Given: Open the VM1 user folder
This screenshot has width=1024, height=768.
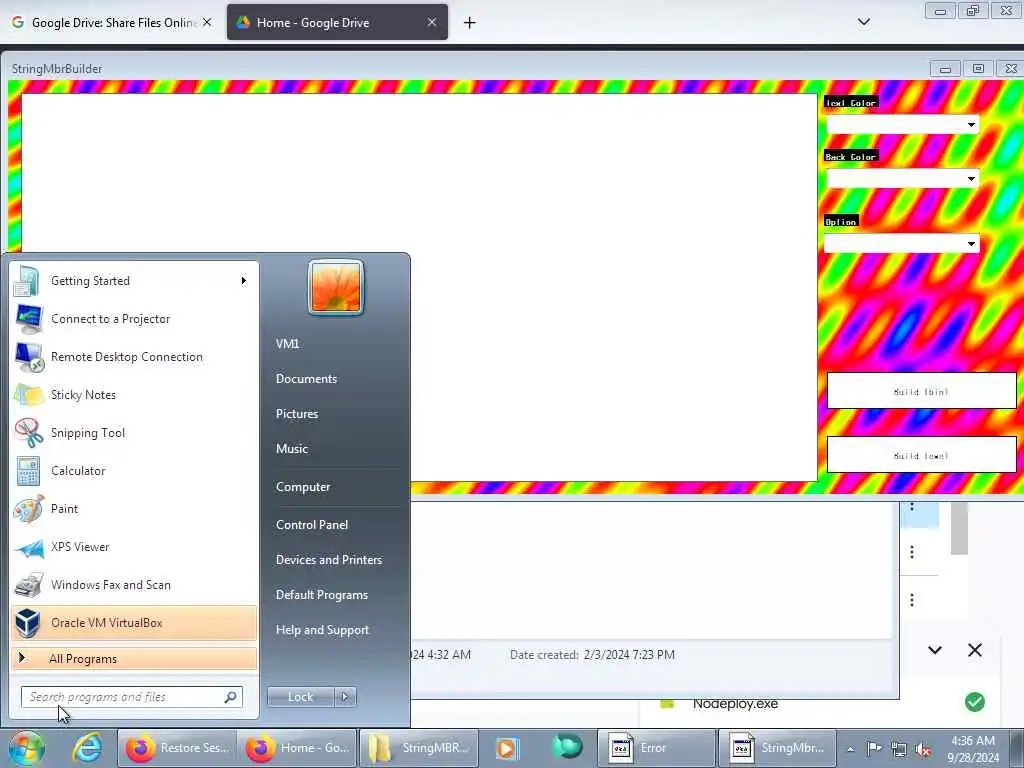Looking at the screenshot, I should tap(287, 344).
